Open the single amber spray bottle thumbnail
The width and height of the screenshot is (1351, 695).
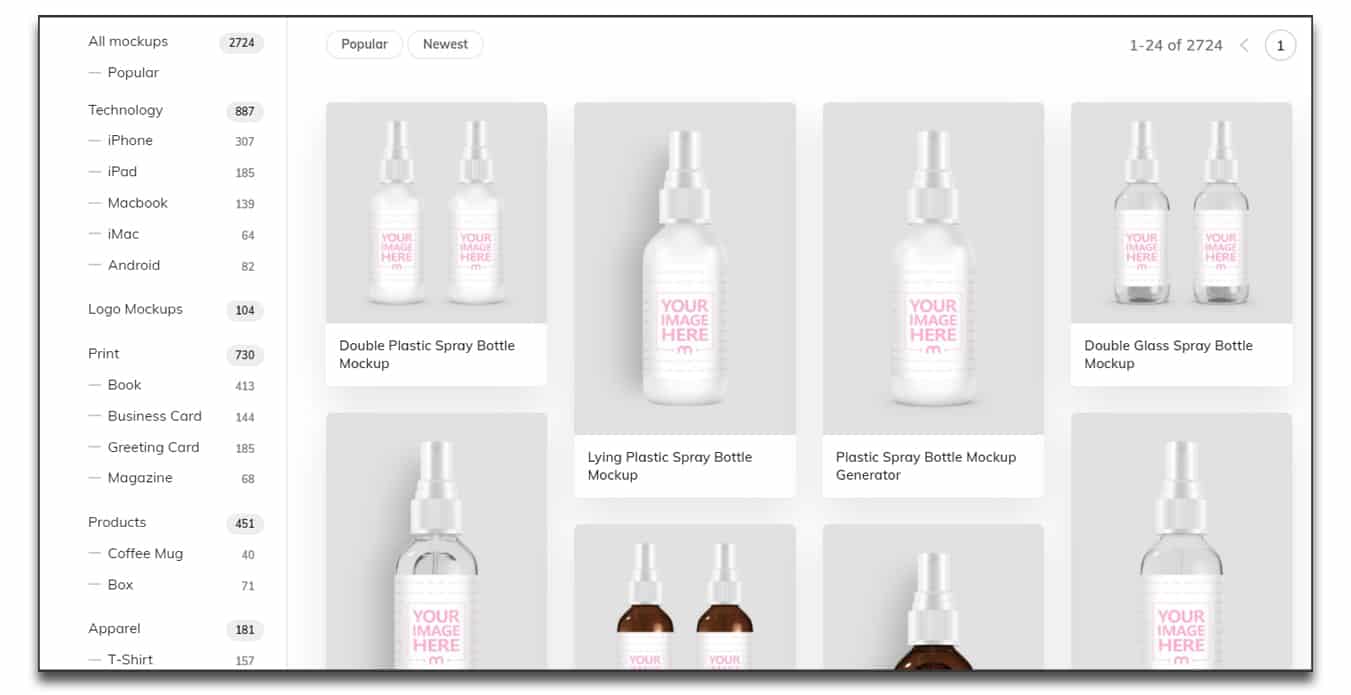(933, 596)
